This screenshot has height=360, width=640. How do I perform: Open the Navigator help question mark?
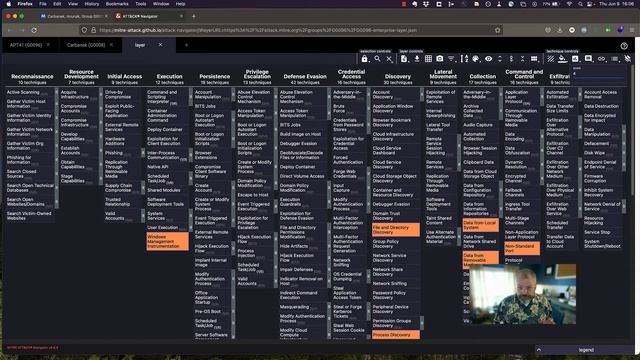click(x=624, y=46)
